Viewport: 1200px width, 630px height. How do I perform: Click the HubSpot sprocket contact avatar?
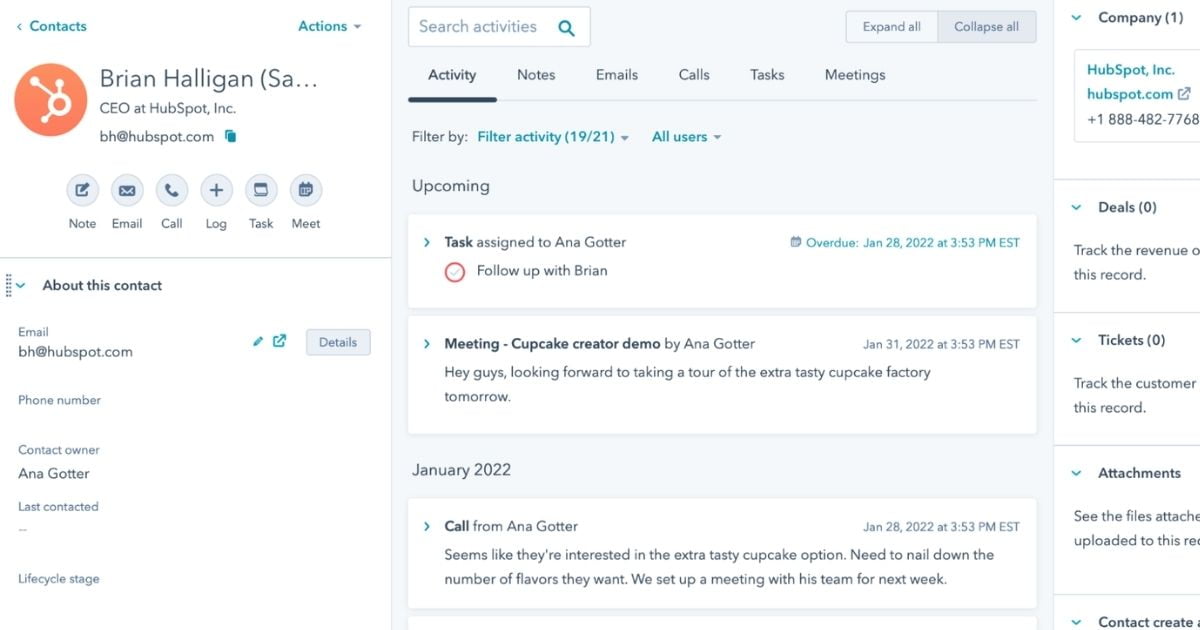50,100
